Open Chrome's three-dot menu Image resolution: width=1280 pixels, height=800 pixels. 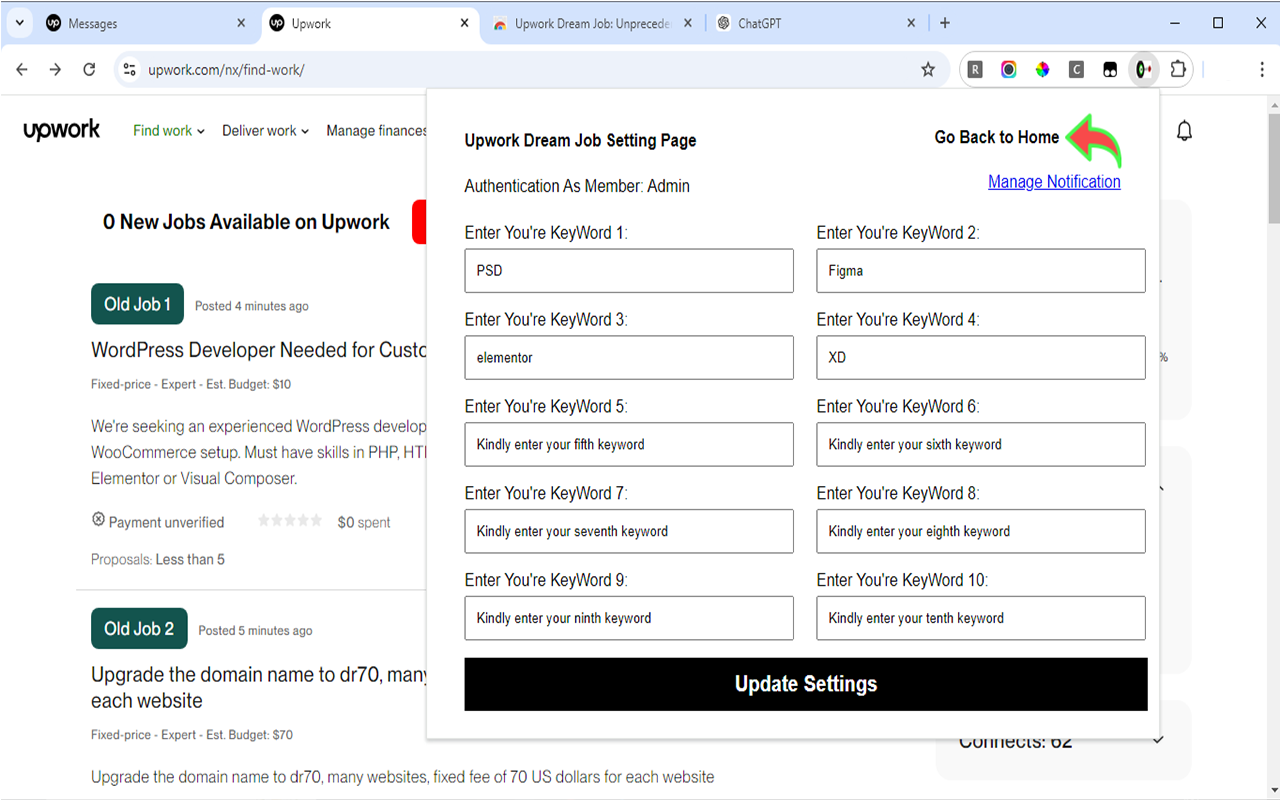(1262, 69)
